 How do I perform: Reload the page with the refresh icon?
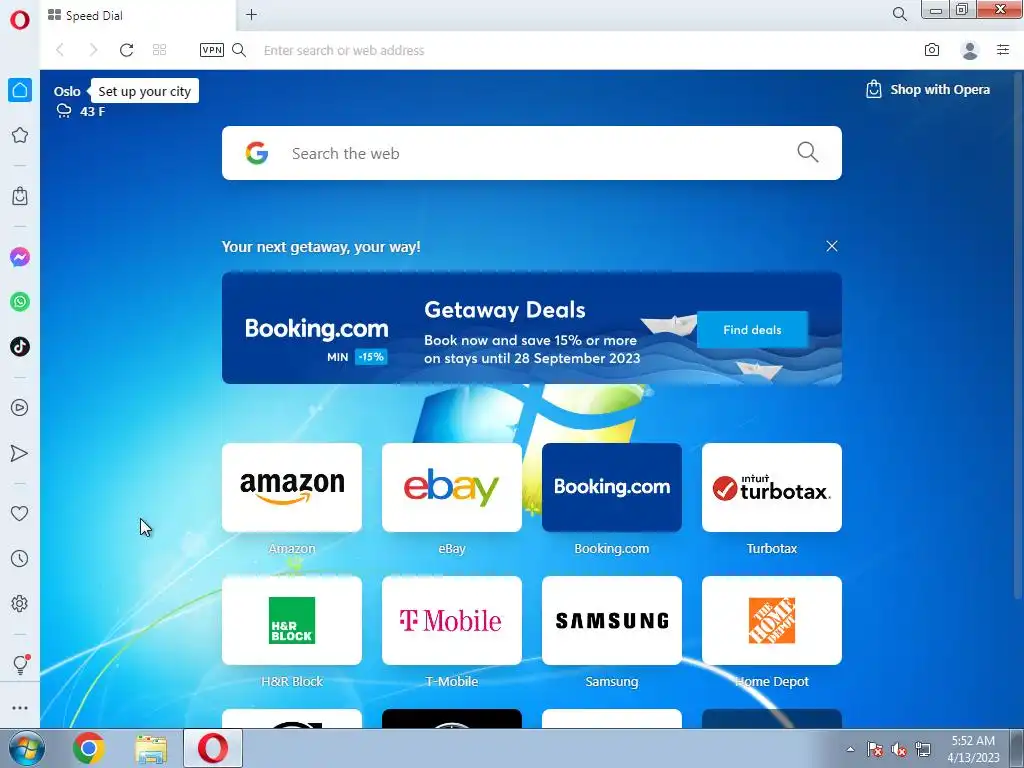click(127, 50)
